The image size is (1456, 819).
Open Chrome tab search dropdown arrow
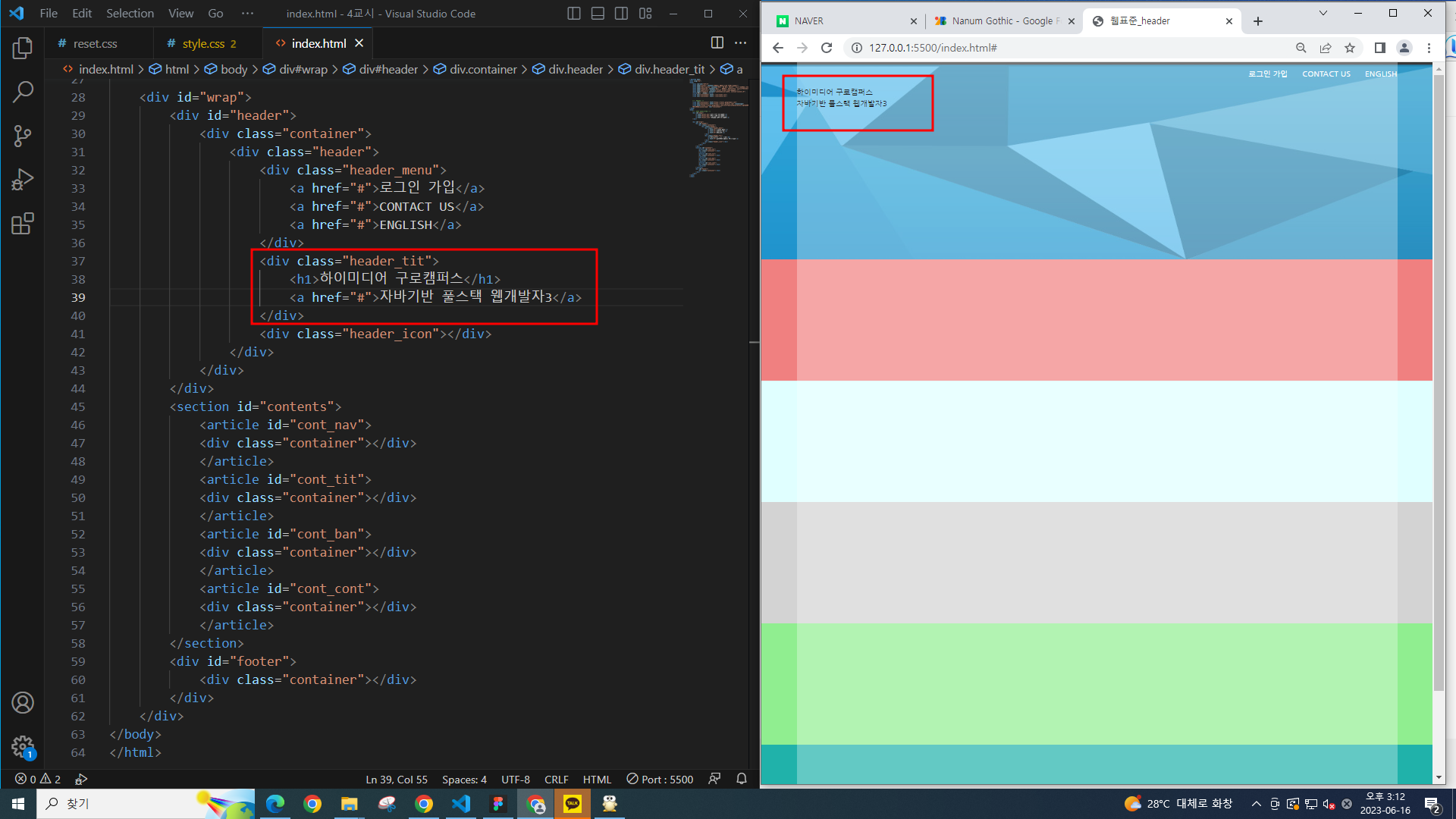pos(1323,14)
